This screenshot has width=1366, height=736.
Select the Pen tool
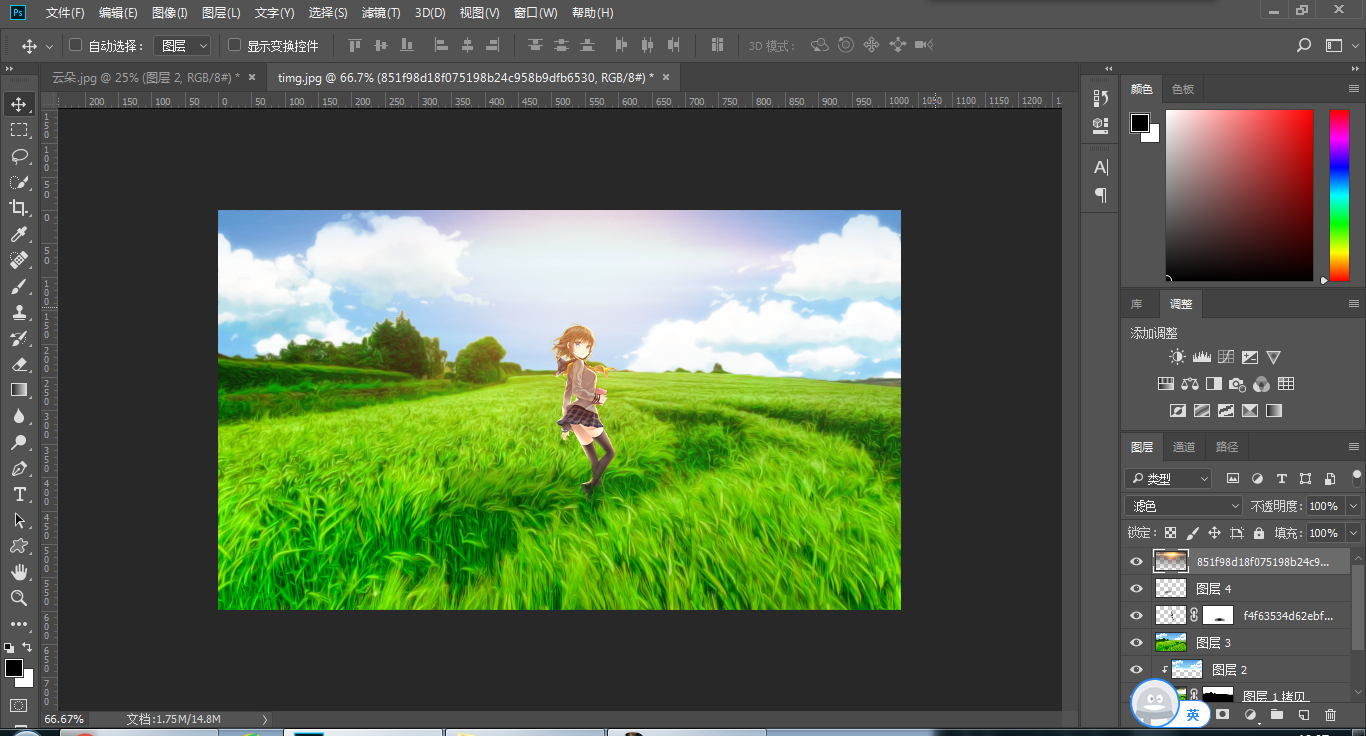point(19,468)
